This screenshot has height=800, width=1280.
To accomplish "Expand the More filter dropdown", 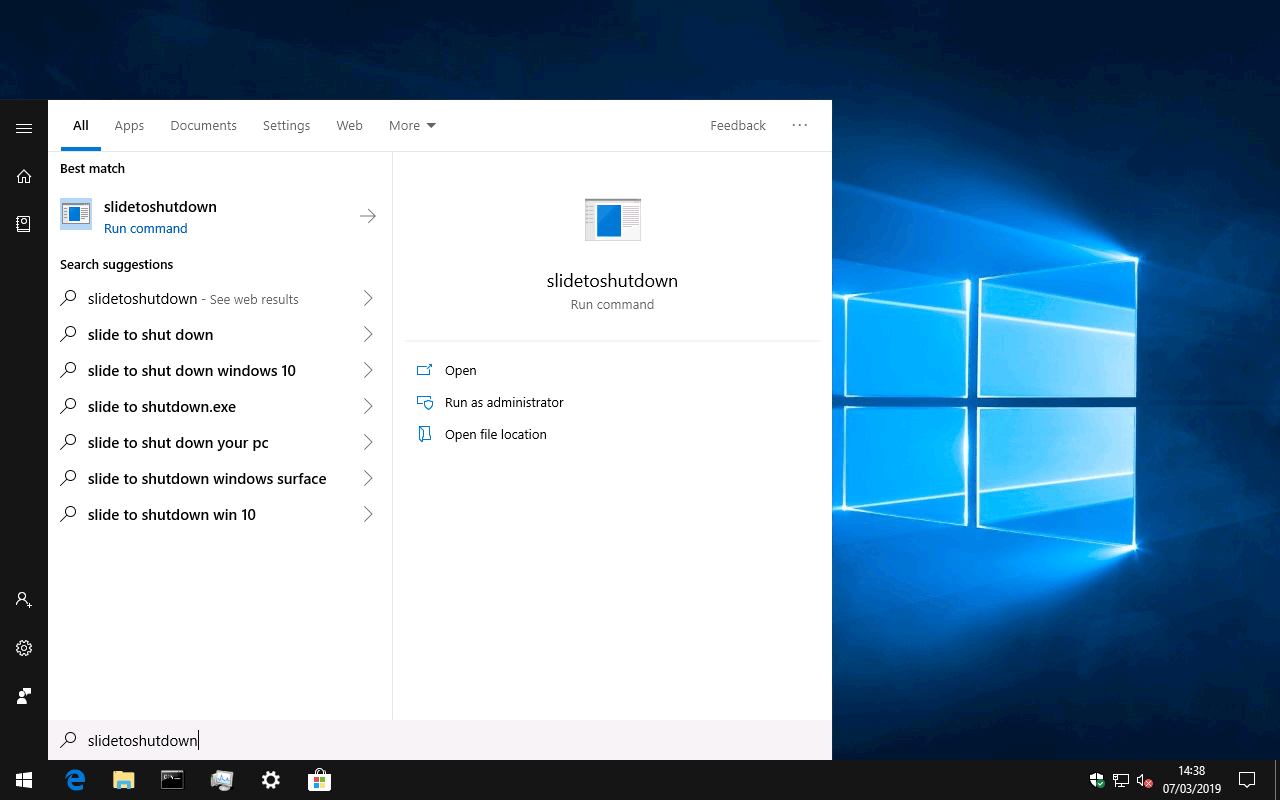I will (x=412, y=126).
